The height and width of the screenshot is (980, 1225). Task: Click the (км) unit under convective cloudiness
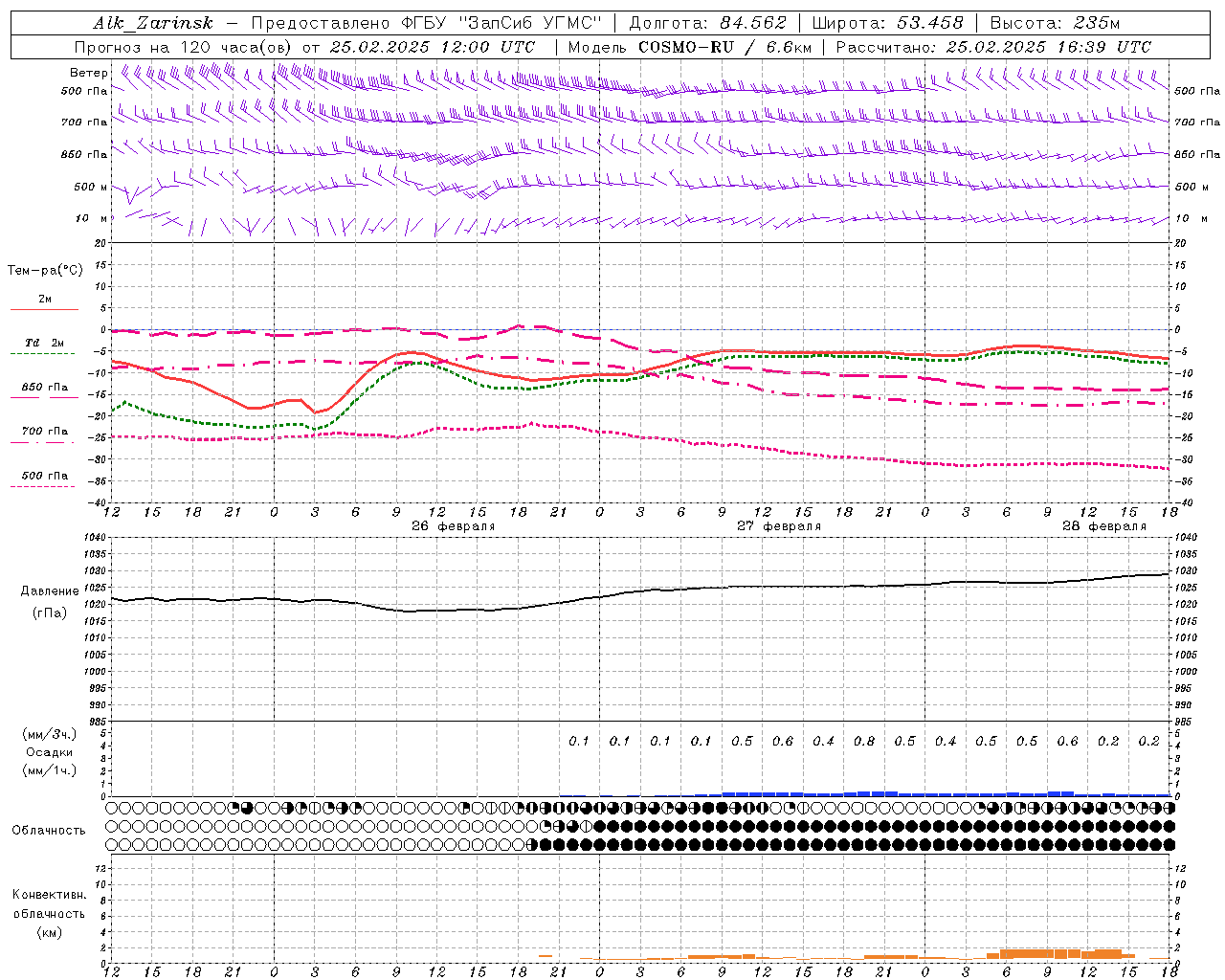coord(50,933)
